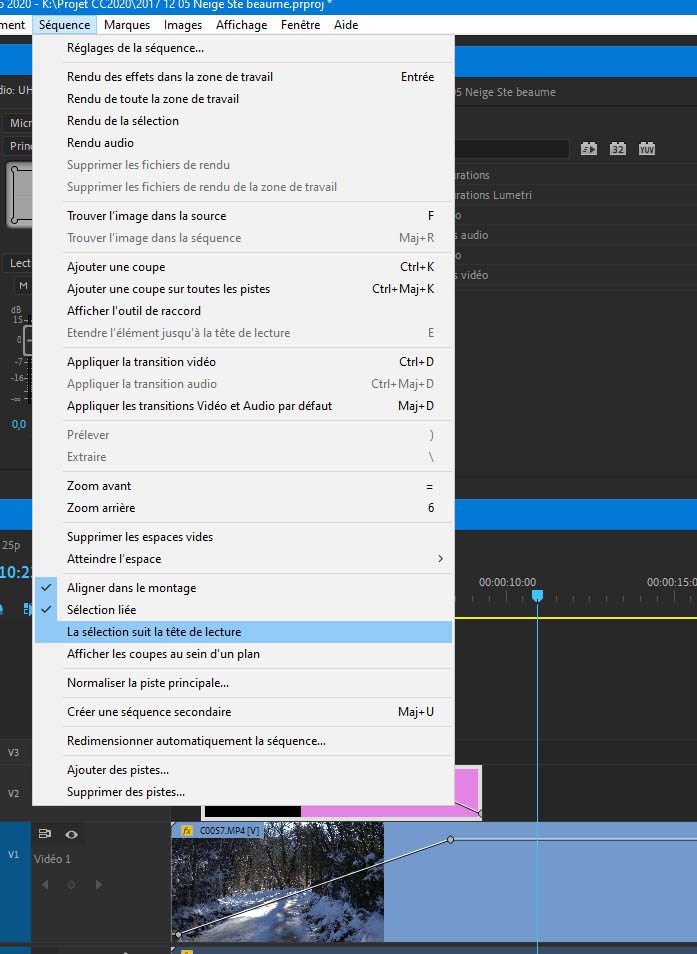The height and width of the screenshot is (954, 697).
Task: Open the Fenêtre menu
Action: click(301, 24)
